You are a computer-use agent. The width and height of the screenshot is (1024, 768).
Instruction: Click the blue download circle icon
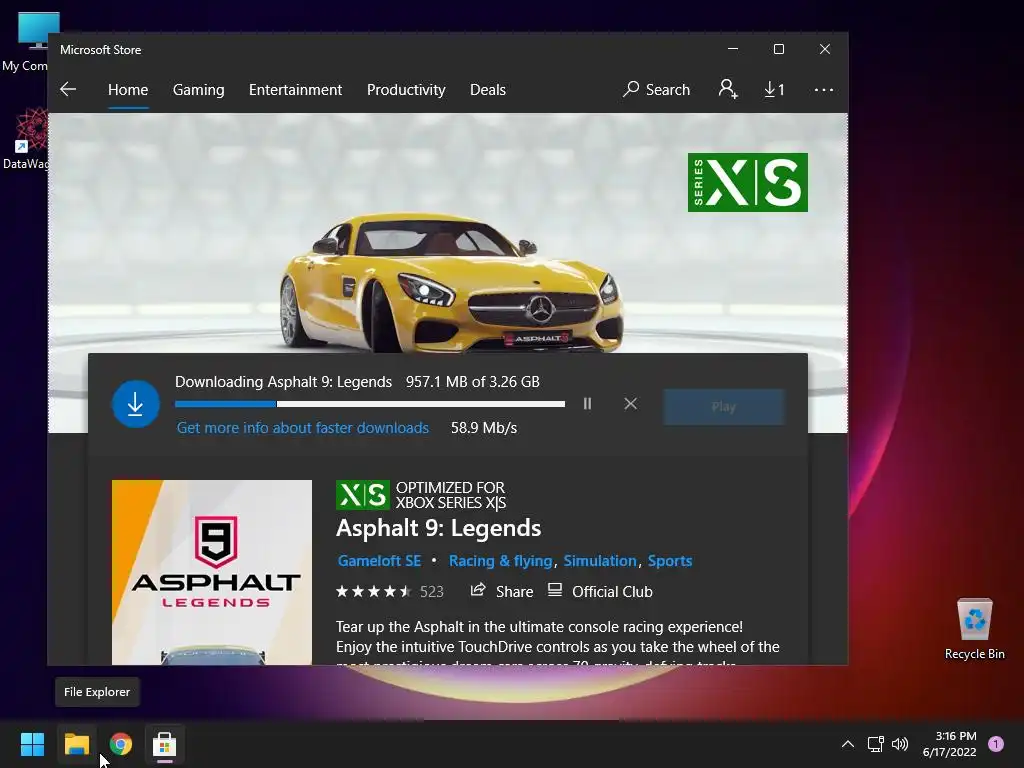[x=136, y=404]
